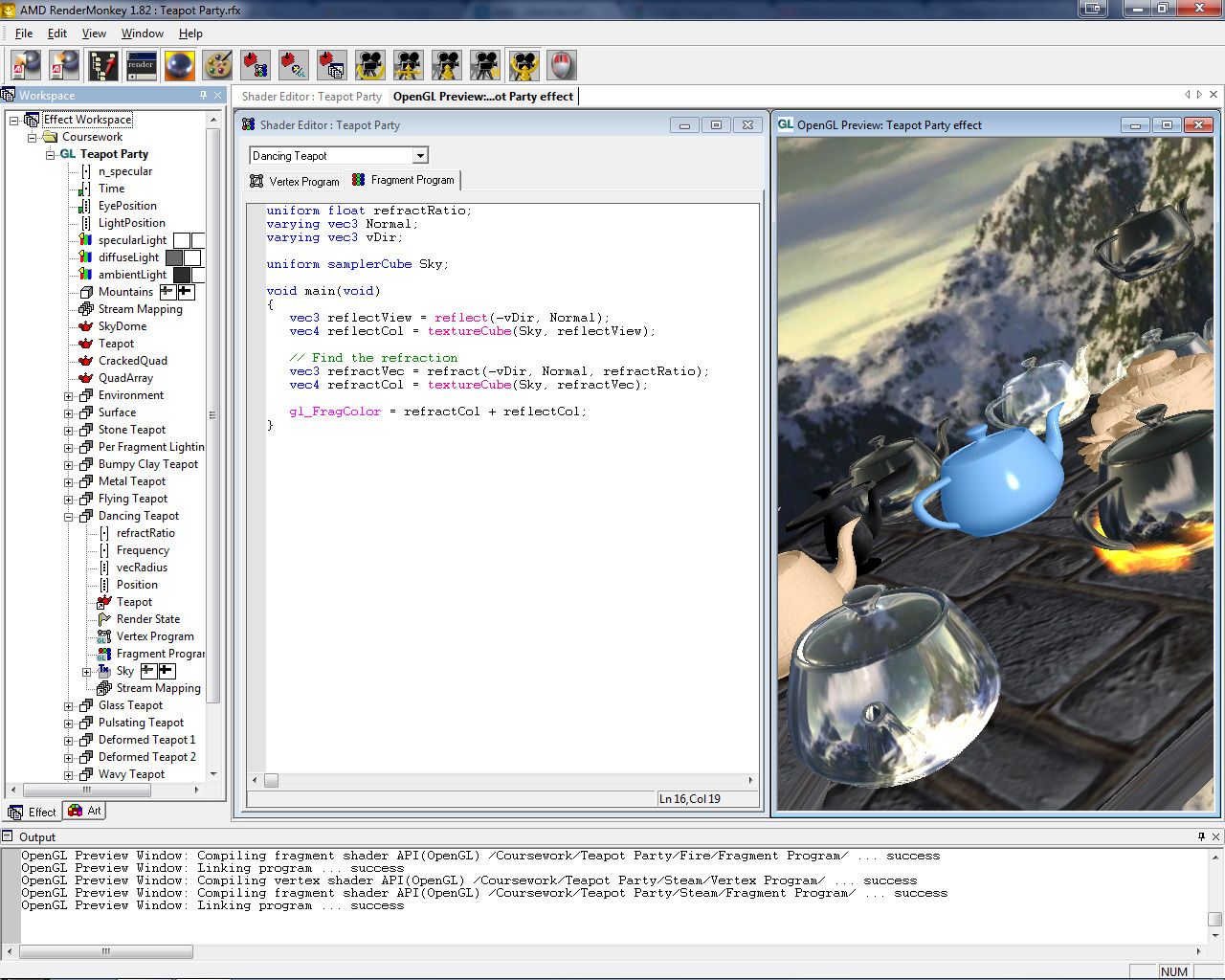
Task: Click the Output panel horizontal scrollbar
Action: pyautogui.click(x=106, y=951)
